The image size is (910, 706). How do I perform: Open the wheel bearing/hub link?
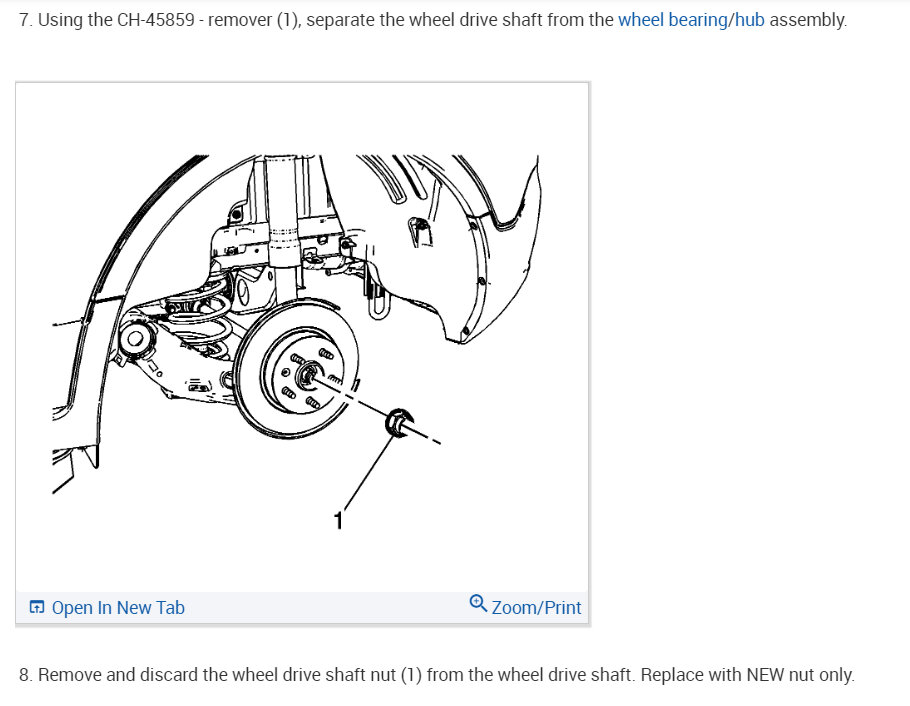(x=691, y=20)
